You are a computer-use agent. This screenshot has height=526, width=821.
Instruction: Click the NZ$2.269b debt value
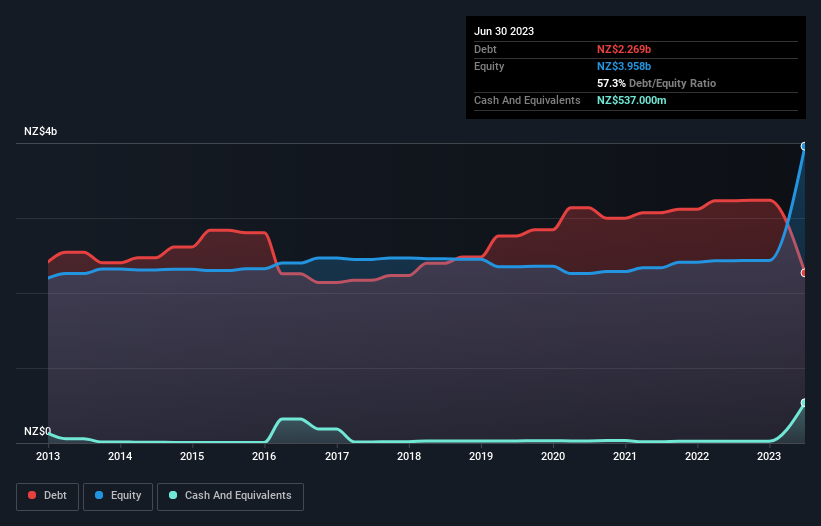point(624,49)
